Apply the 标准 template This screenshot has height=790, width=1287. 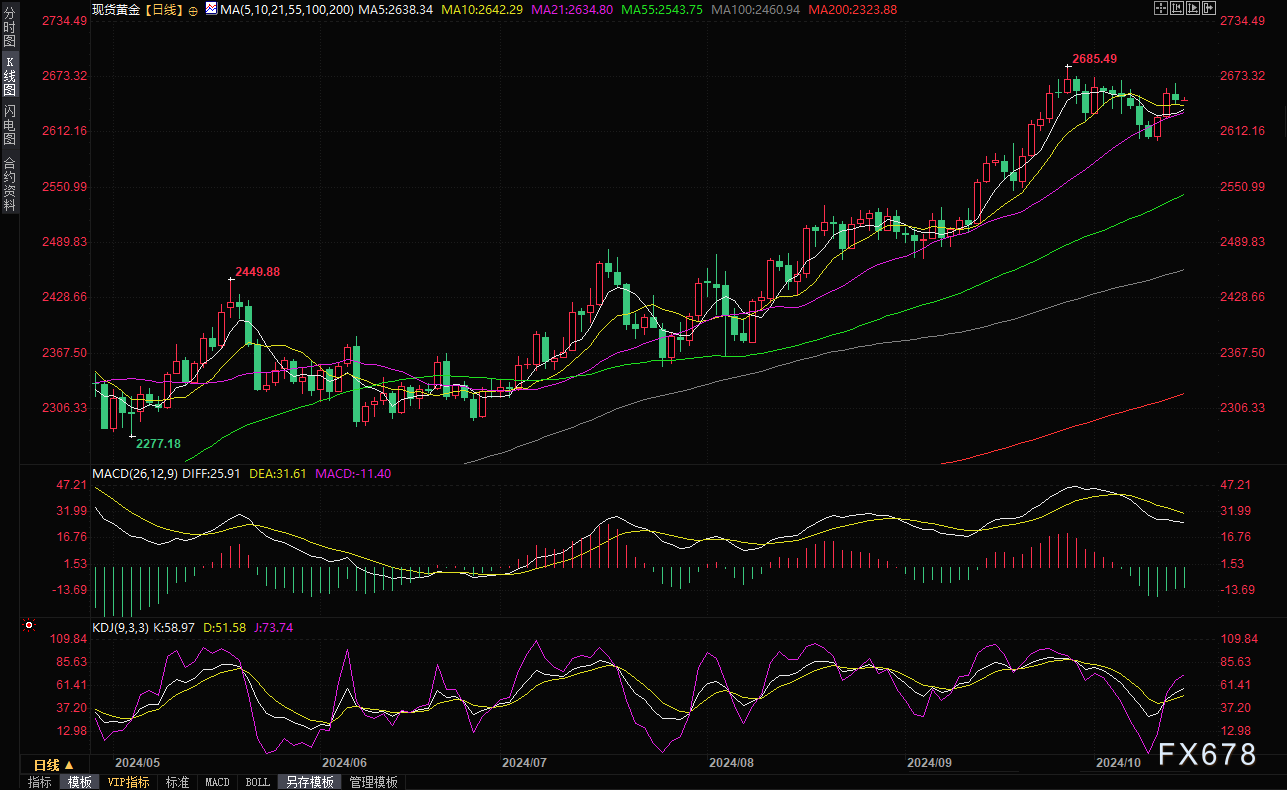[x=177, y=782]
